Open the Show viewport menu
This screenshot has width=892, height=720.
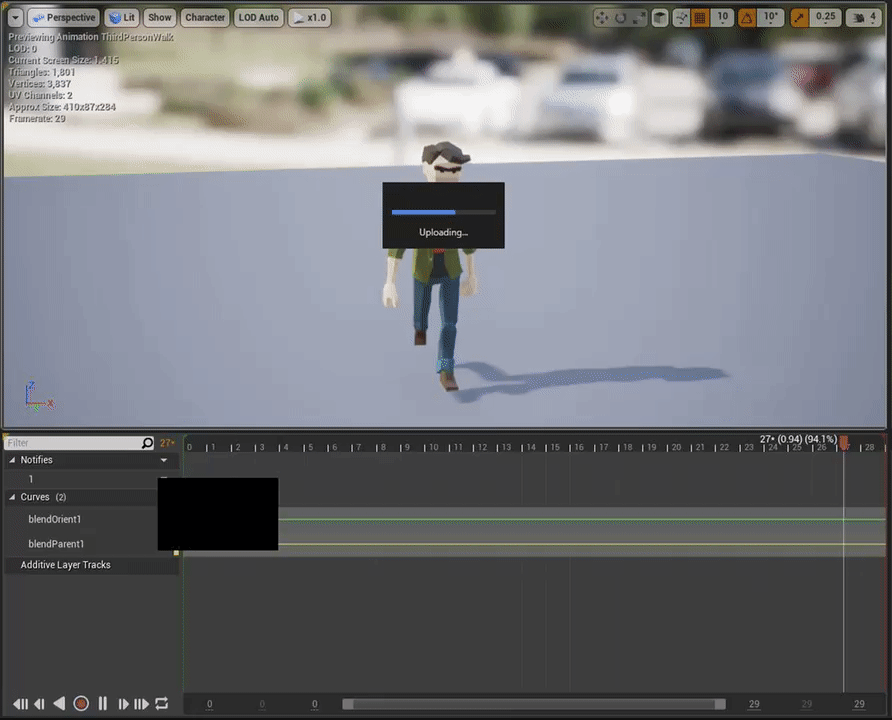pyautogui.click(x=160, y=17)
